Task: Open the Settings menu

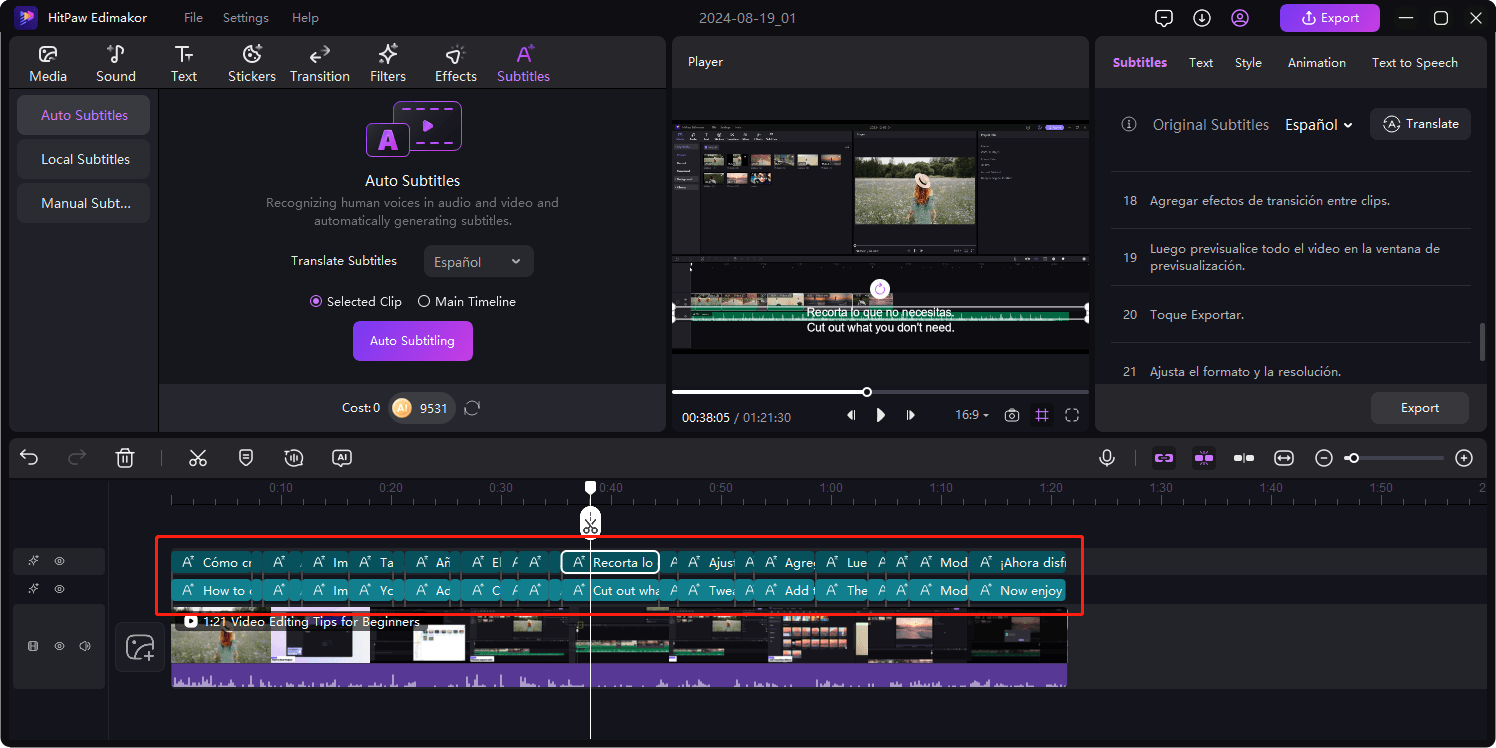Action: (x=245, y=17)
